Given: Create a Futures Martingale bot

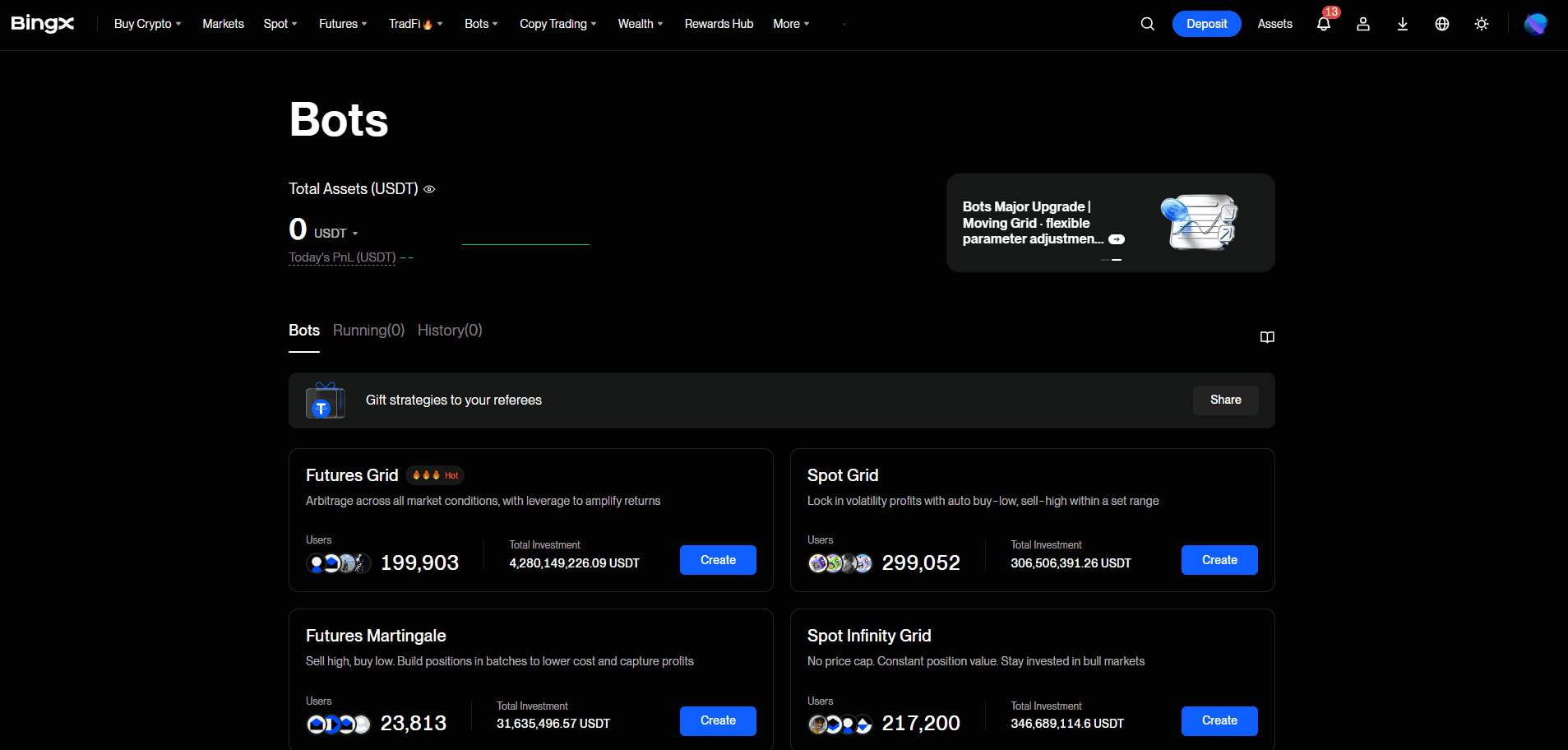Looking at the screenshot, I should click(718, 721).
